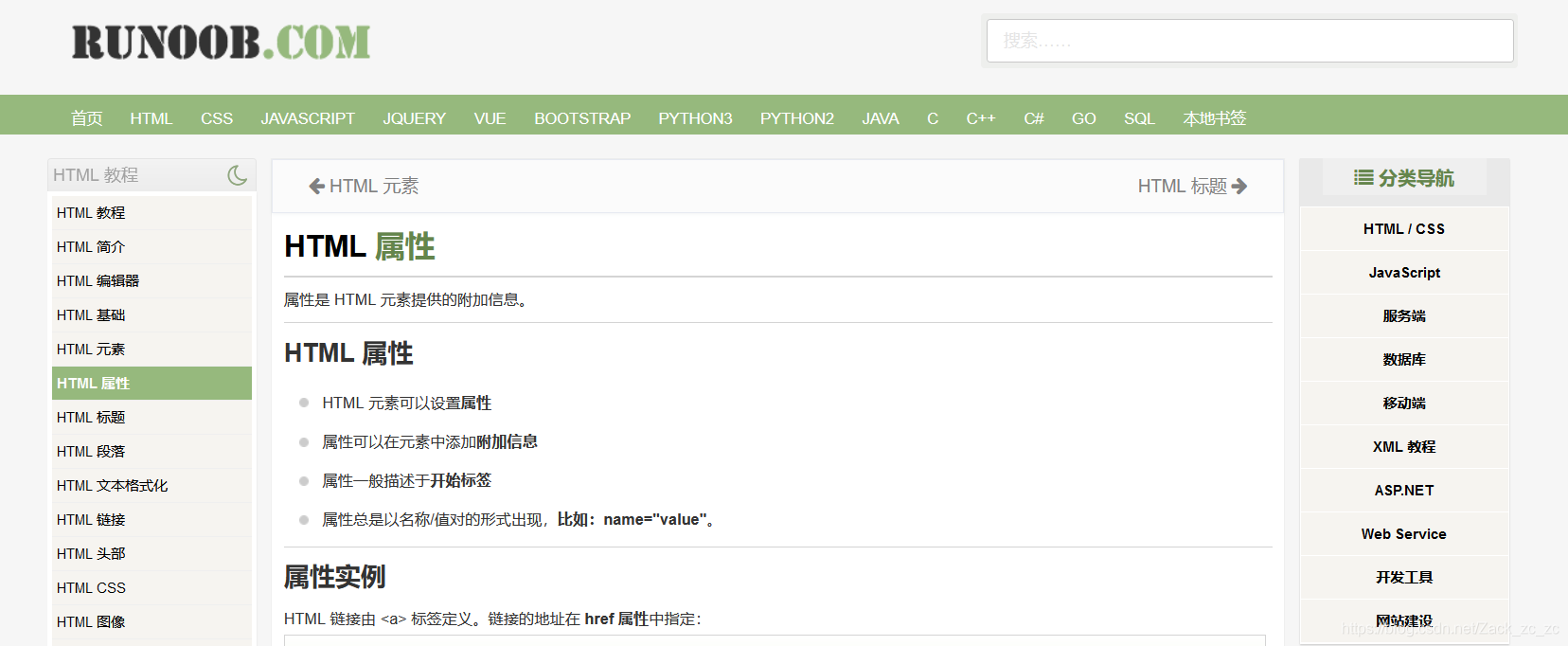The image size is (1568, 646).
Task: Open PYTHON2 in the navbar
Action: [x=797, y=118]
